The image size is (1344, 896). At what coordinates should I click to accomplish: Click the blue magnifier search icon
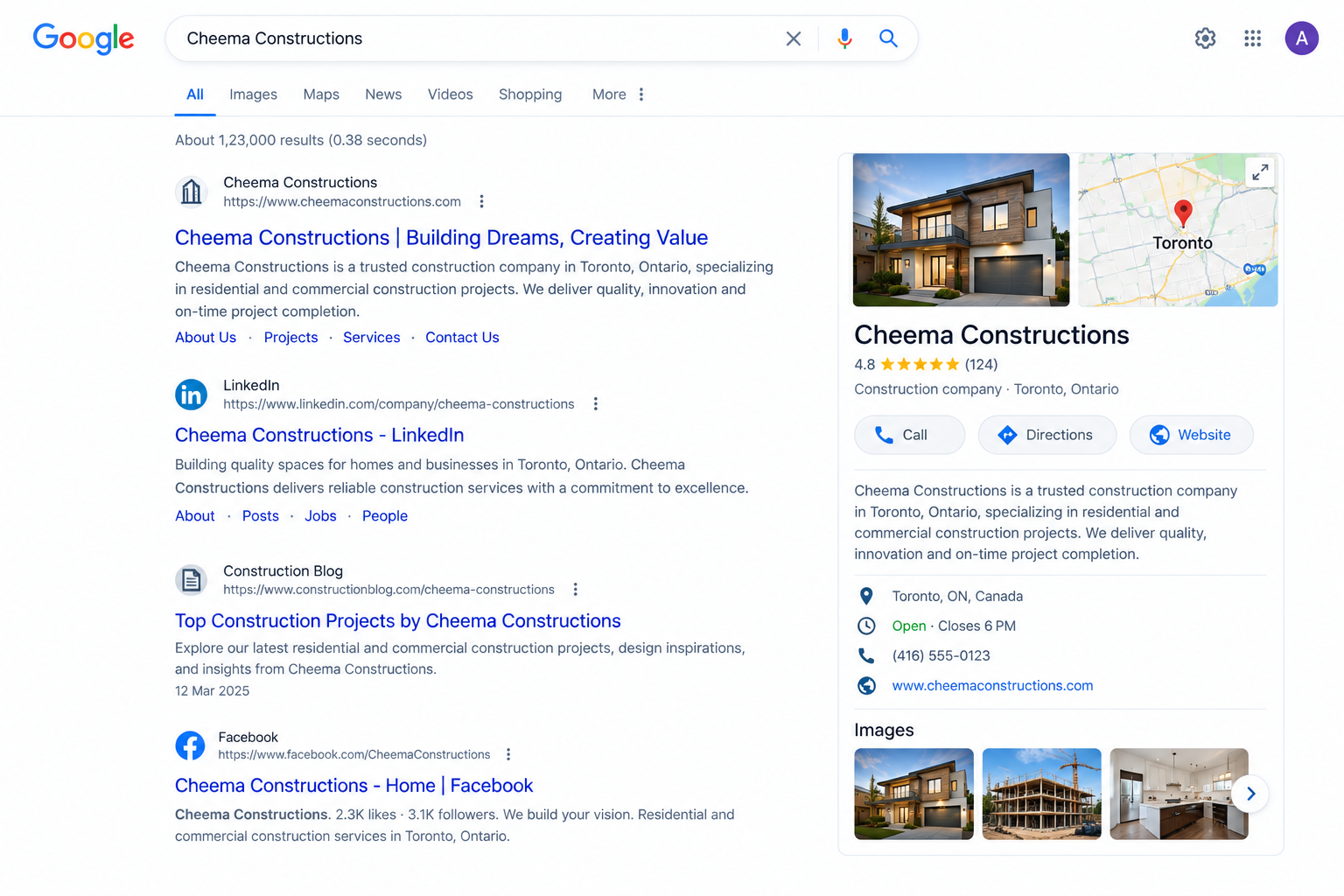pos(888,38)
